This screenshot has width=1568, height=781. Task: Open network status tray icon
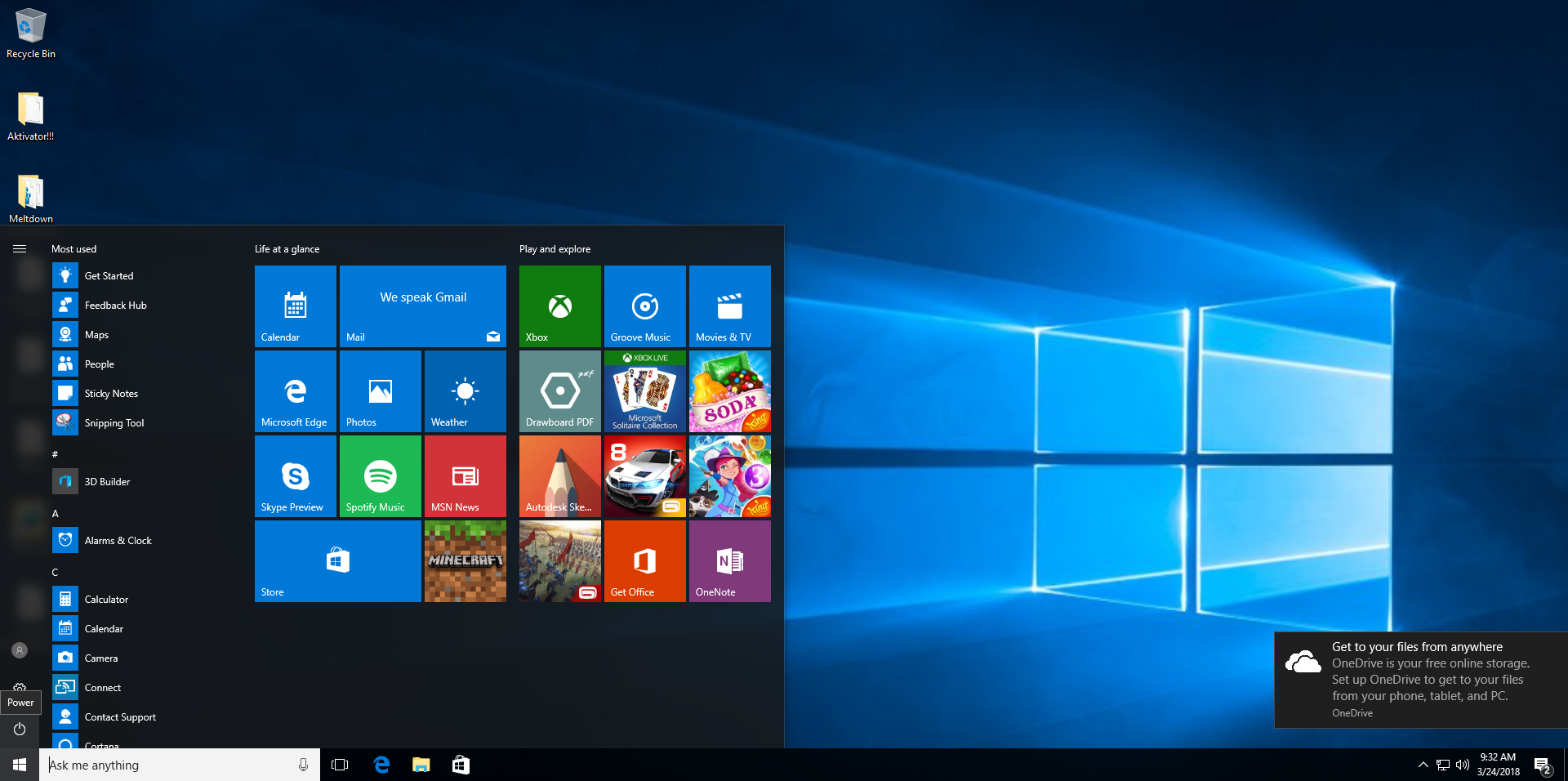(1443, 765)
